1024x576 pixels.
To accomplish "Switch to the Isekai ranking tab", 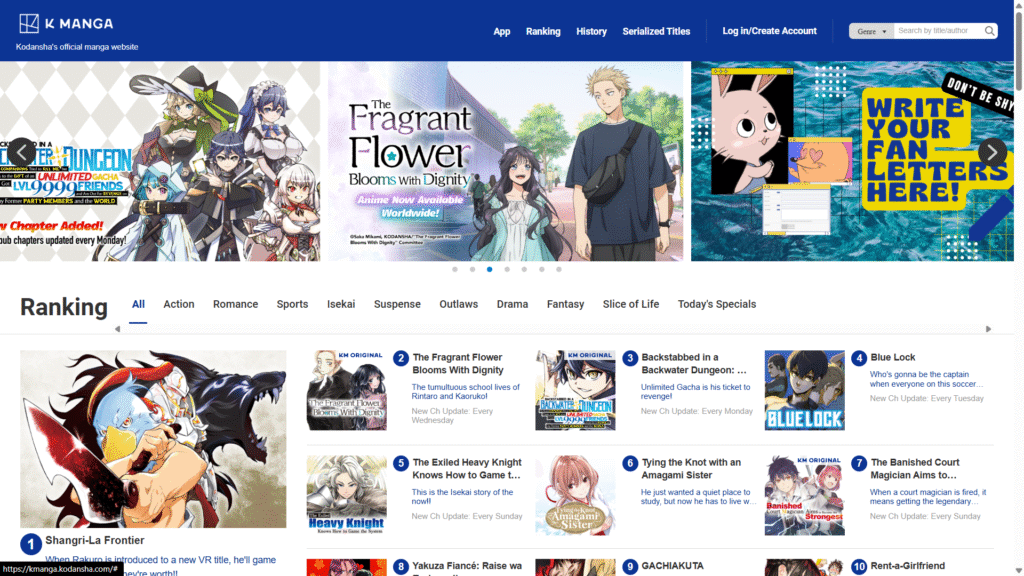I will pos(341,304).
